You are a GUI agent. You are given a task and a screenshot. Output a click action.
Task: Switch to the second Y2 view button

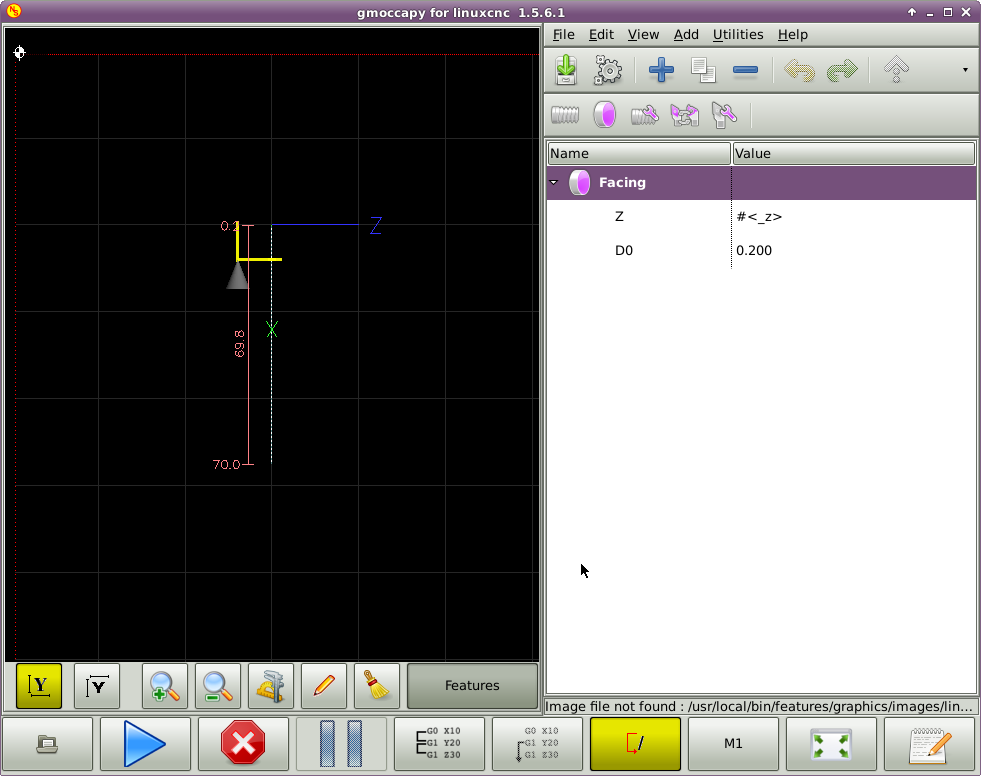(x=97, y=686)
